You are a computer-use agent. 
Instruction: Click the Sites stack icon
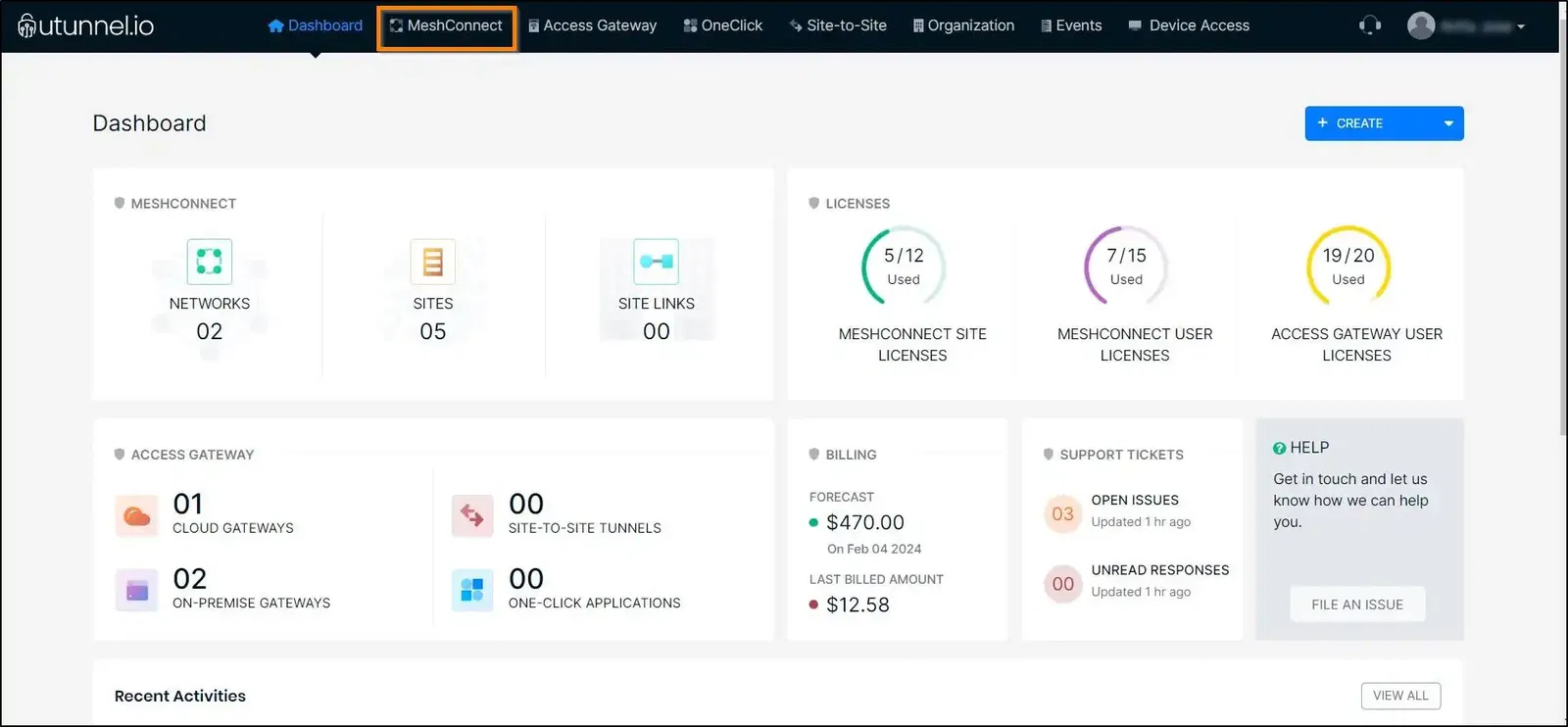coord(433,262)
